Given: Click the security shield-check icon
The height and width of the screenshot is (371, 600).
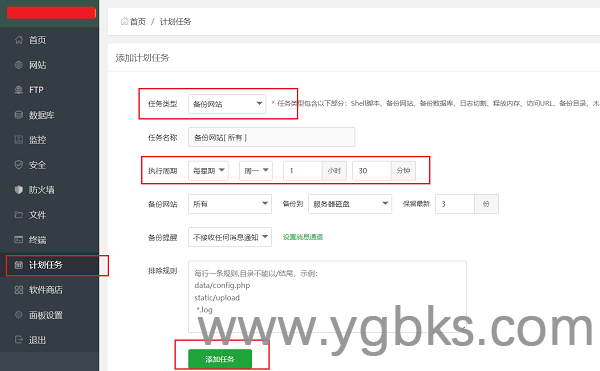Looking at the screenshot, I should [18, 165].
